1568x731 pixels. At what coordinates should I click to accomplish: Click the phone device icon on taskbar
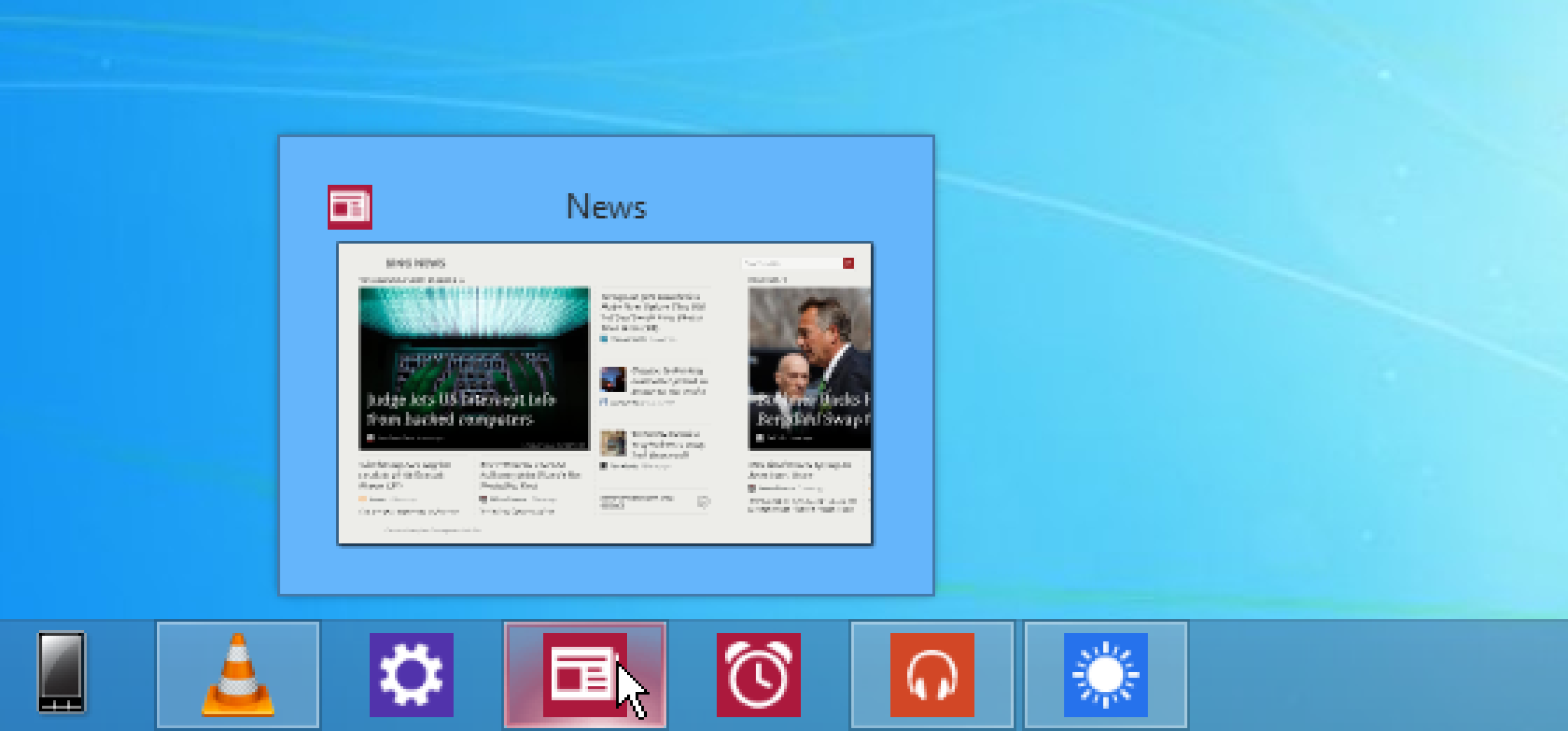(x=61, y=672)
